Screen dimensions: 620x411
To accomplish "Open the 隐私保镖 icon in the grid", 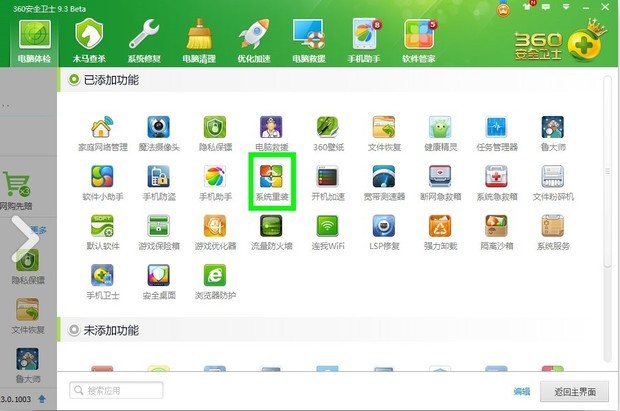I will click(215, 134).
